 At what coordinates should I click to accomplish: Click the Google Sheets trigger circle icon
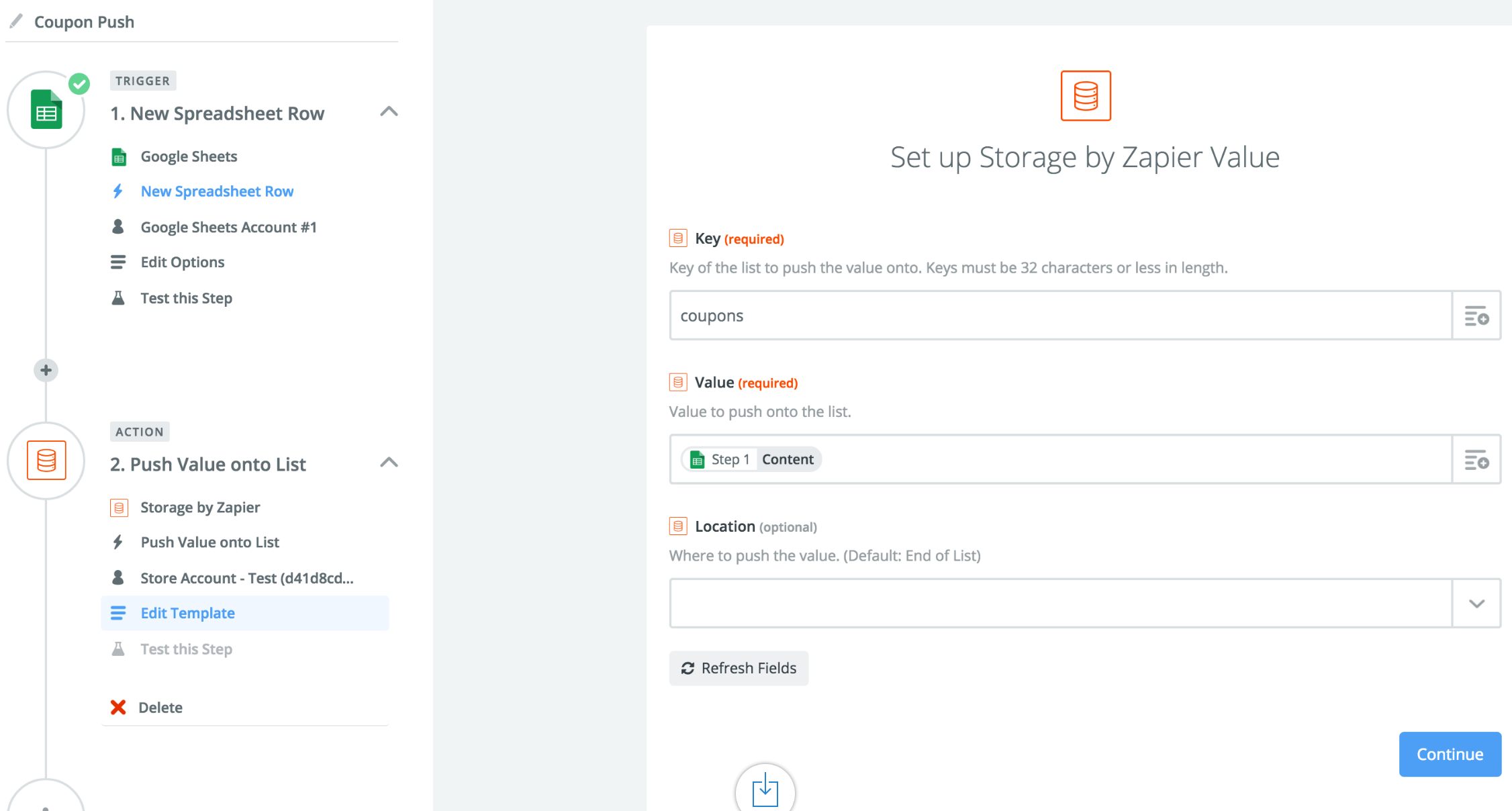coord(46,110)
